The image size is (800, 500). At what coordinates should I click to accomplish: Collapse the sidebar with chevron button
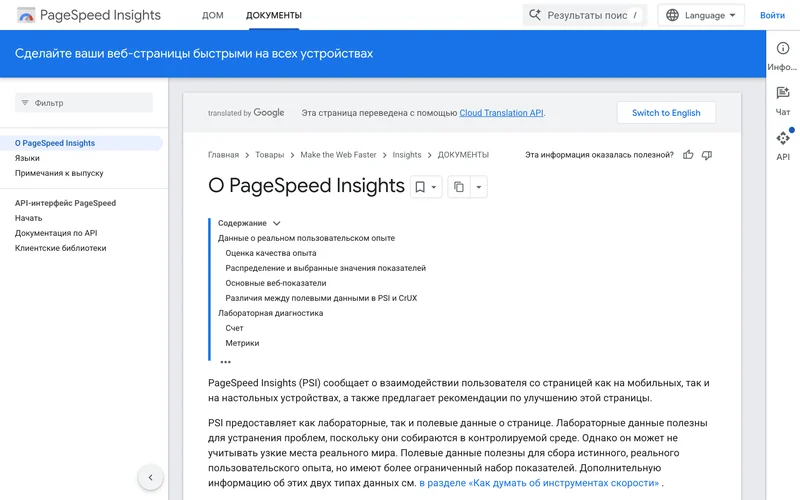(x=151, y=478)
